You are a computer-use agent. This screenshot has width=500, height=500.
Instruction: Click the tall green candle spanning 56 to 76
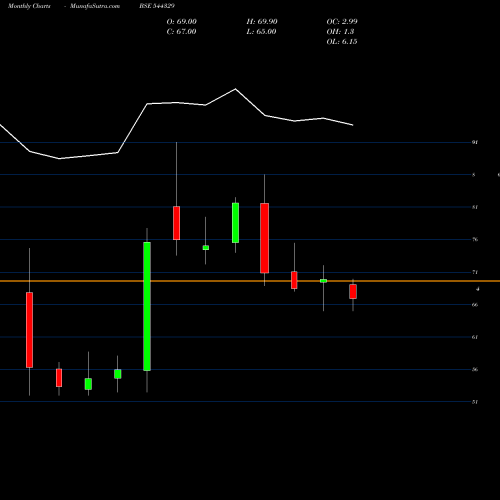(147, 306)
